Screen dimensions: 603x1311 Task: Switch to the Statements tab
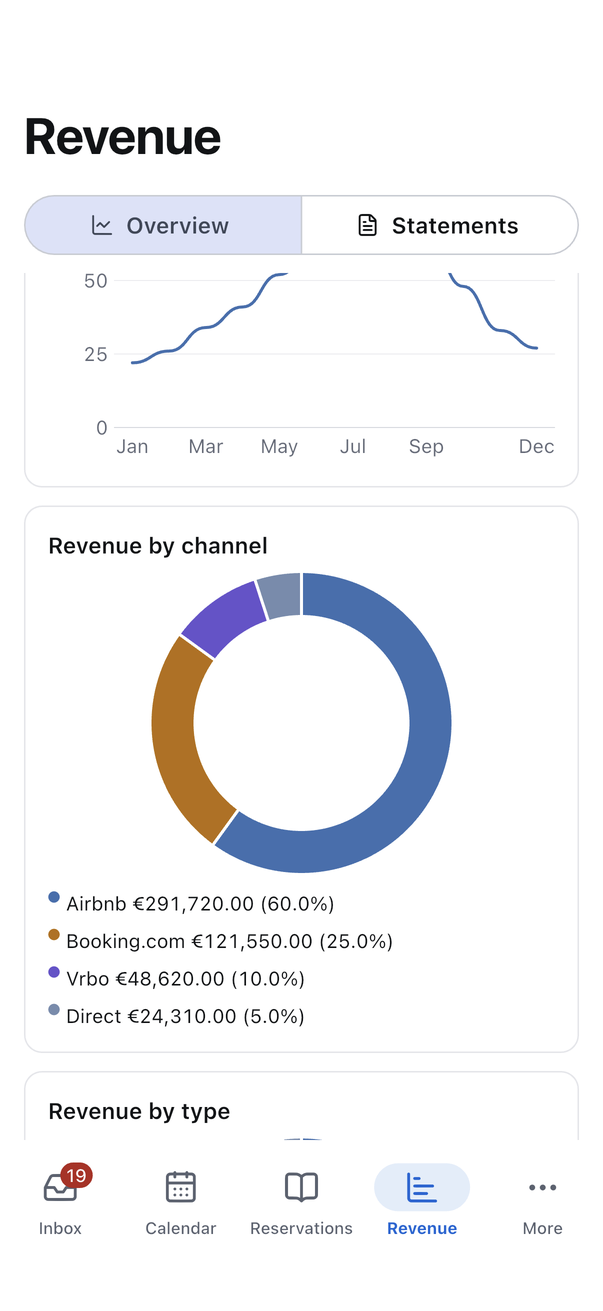pos(439,225)
